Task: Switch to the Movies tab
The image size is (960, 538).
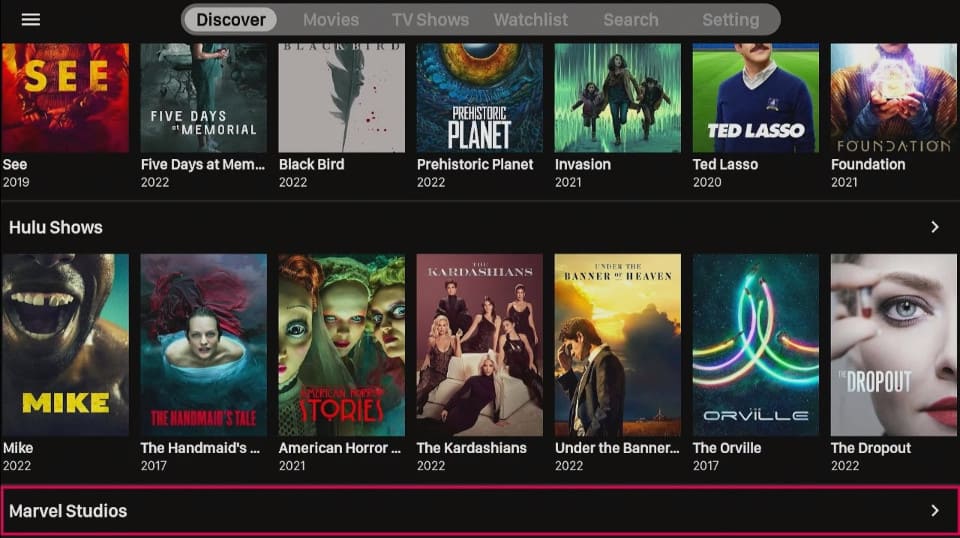Action: (x=331, y=20)
